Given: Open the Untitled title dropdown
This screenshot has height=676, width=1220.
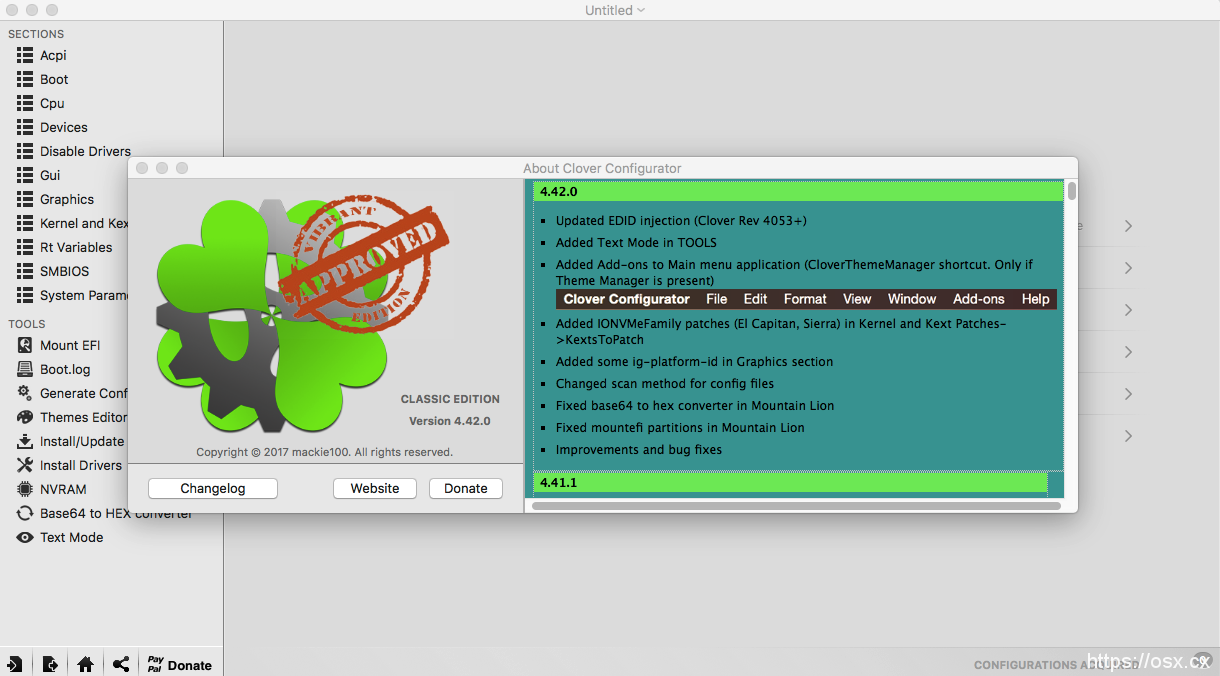Looking at the screenshot, I should [x=615, y=10].
